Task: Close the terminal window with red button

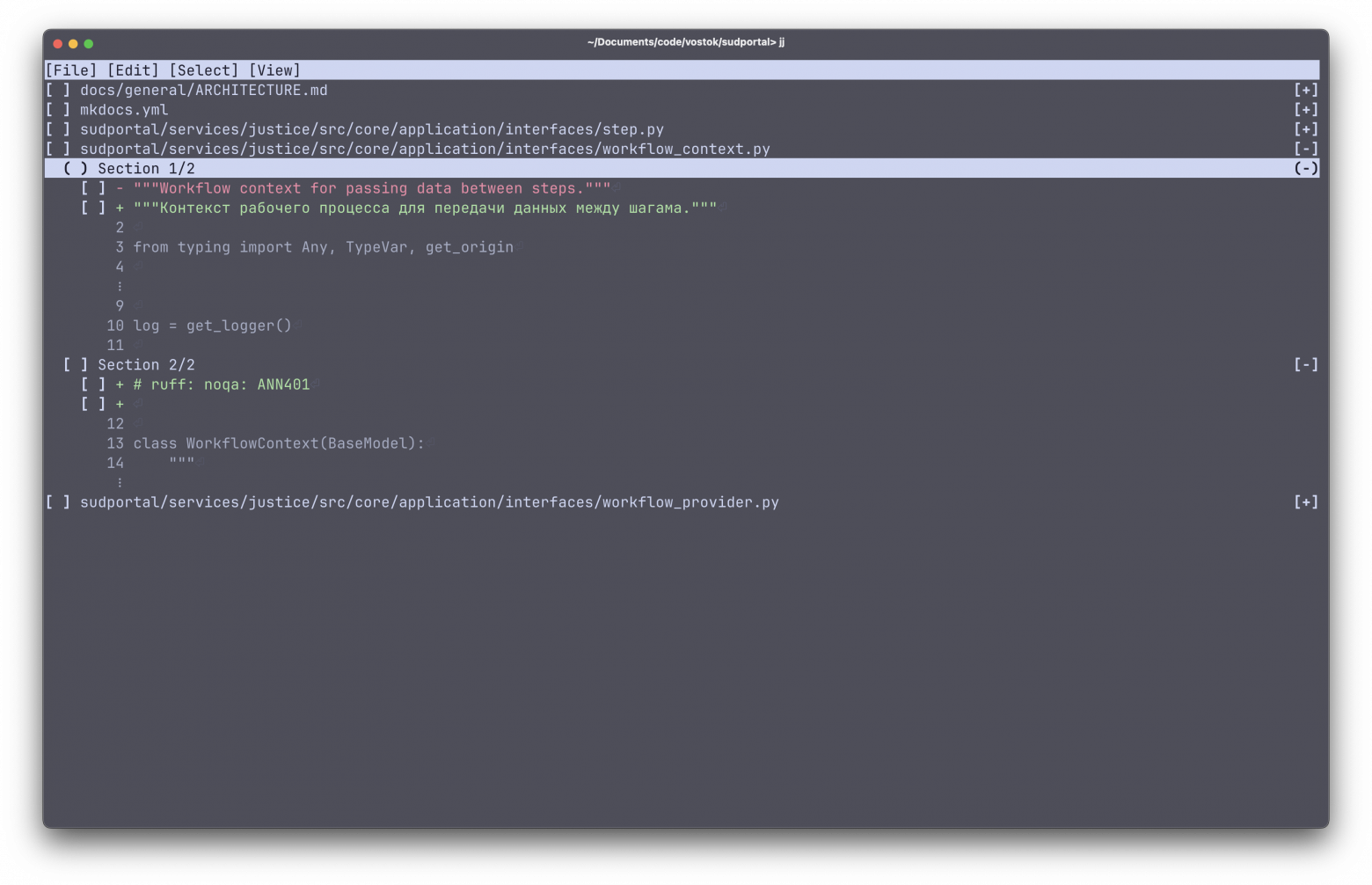Action: point(58,43)
